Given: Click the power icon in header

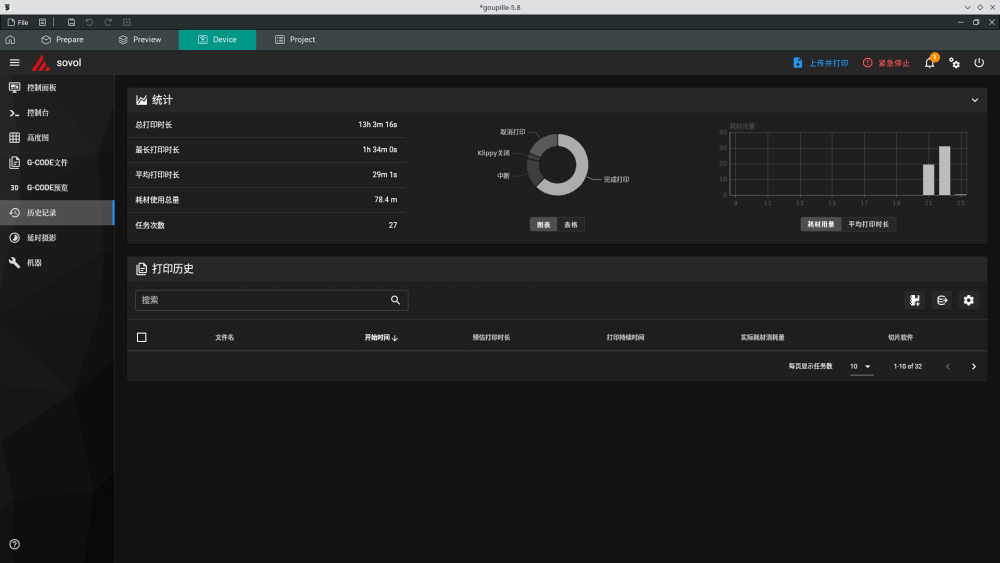Looking at the screenshot, I should coord(979,62).
